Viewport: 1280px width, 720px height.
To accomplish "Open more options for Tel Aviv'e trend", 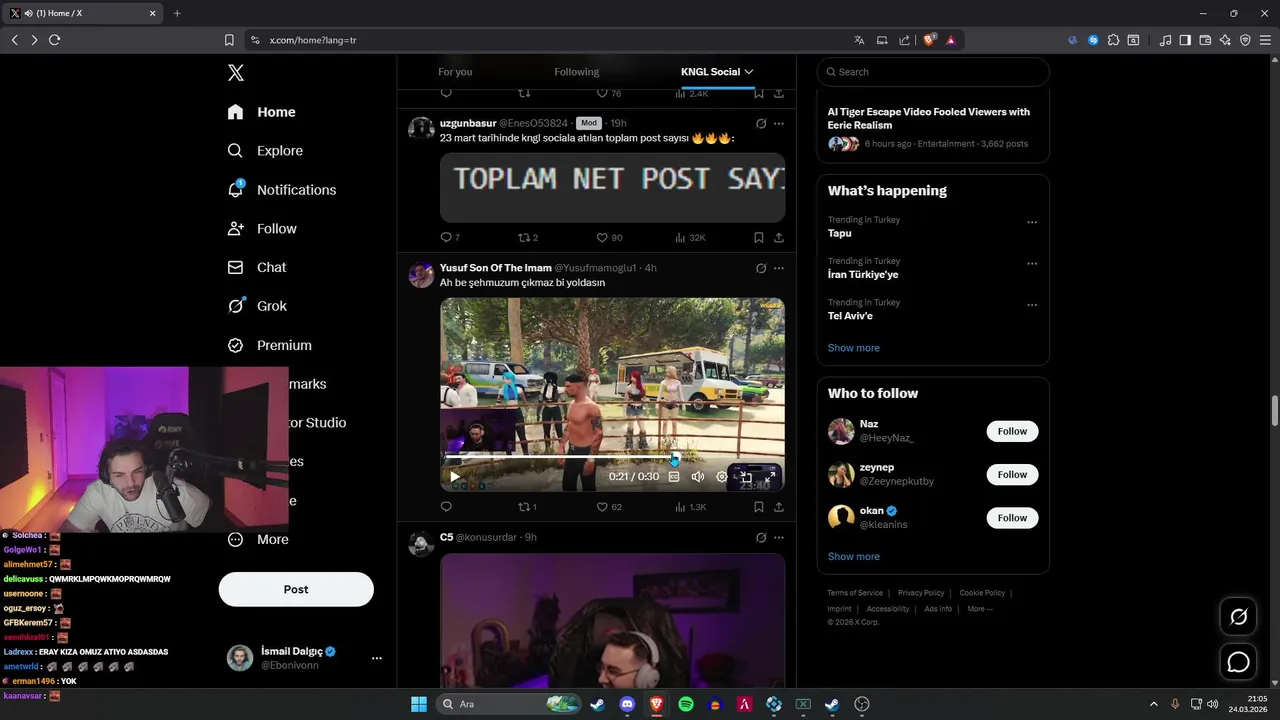I will click(x=1032, y=305).
